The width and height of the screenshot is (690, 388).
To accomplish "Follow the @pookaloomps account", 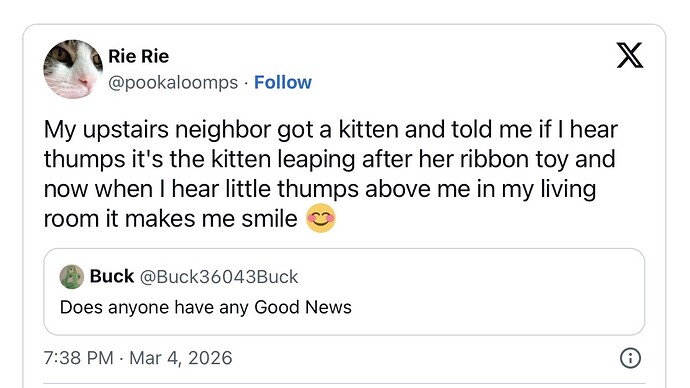I will pos(283,82).
